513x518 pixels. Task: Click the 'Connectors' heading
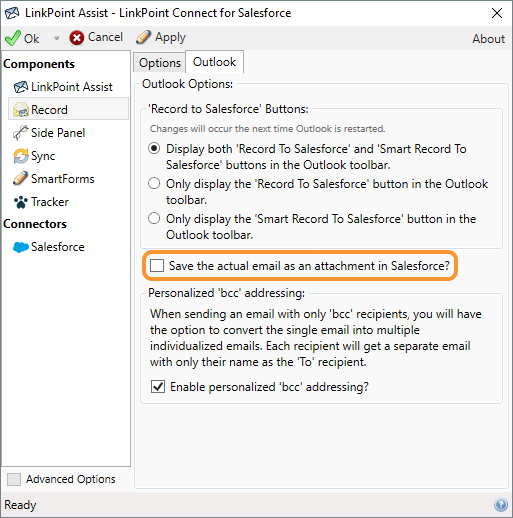35,224
